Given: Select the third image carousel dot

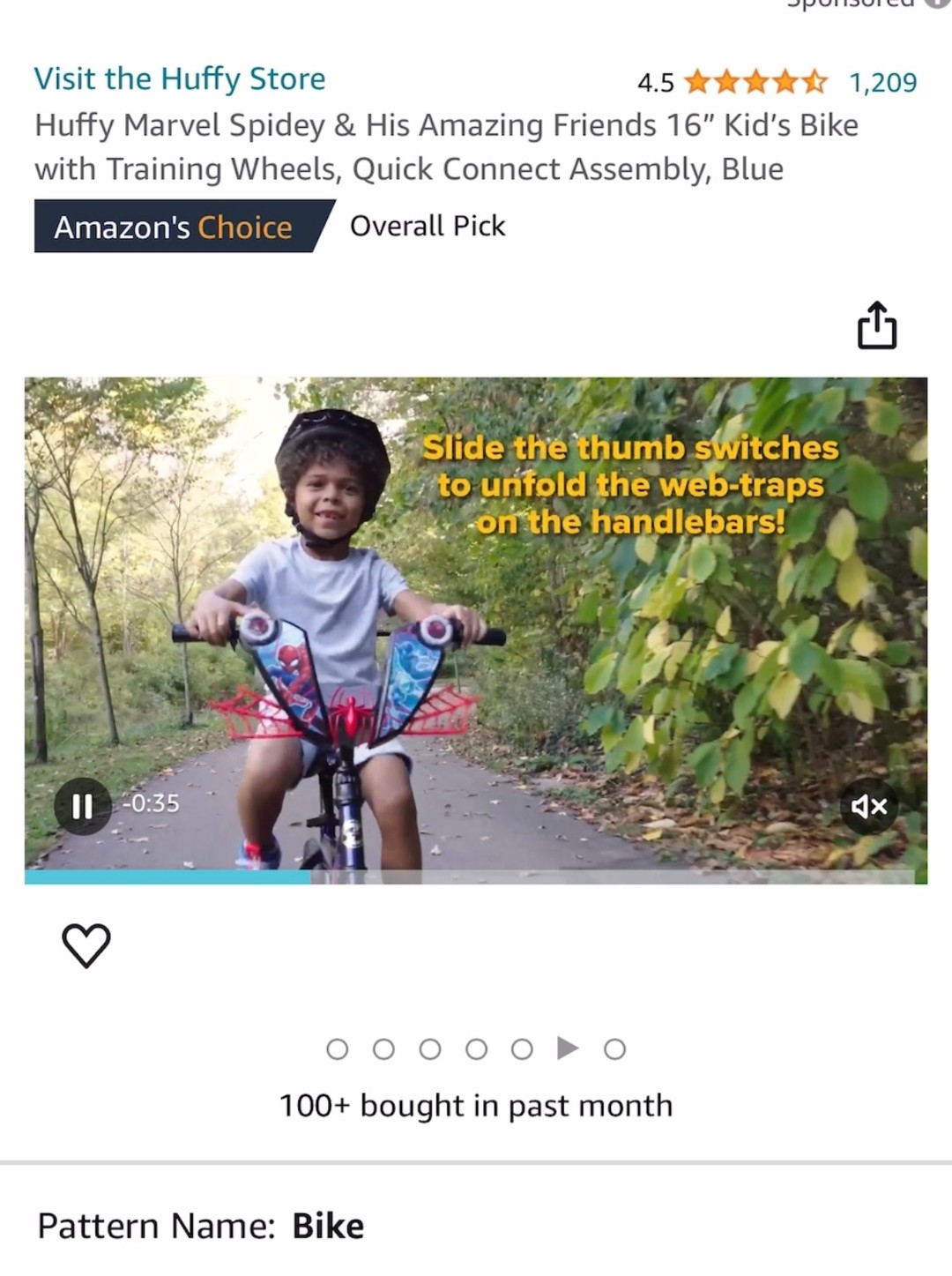Looking at the screenshot, I should [430, 1048].
